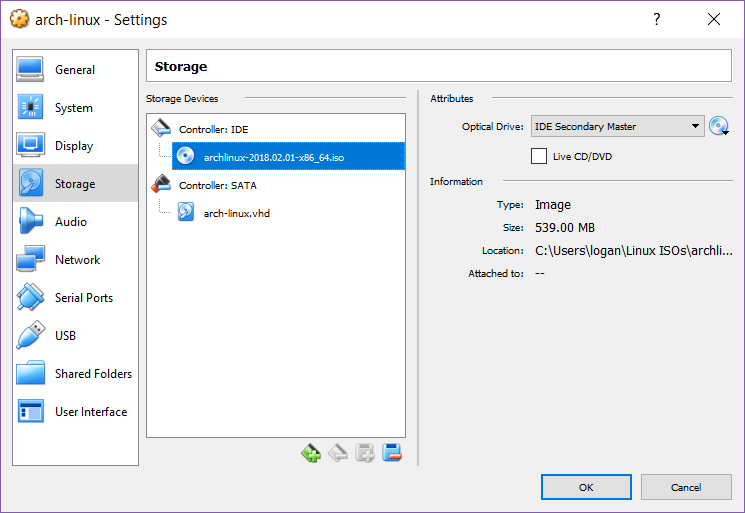Screen dimensions: 745x513
Task: Click the Add new storage controller icon
Action: (x=311, y=453)
